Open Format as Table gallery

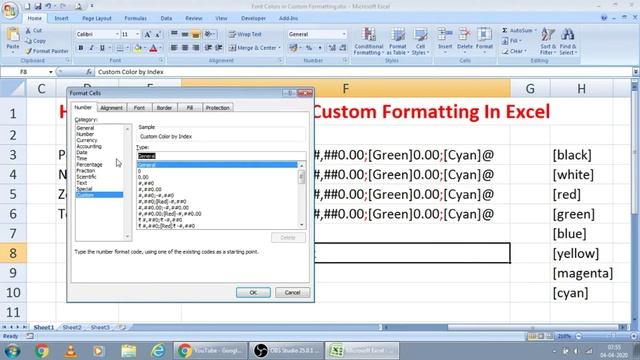click(397, 41)
